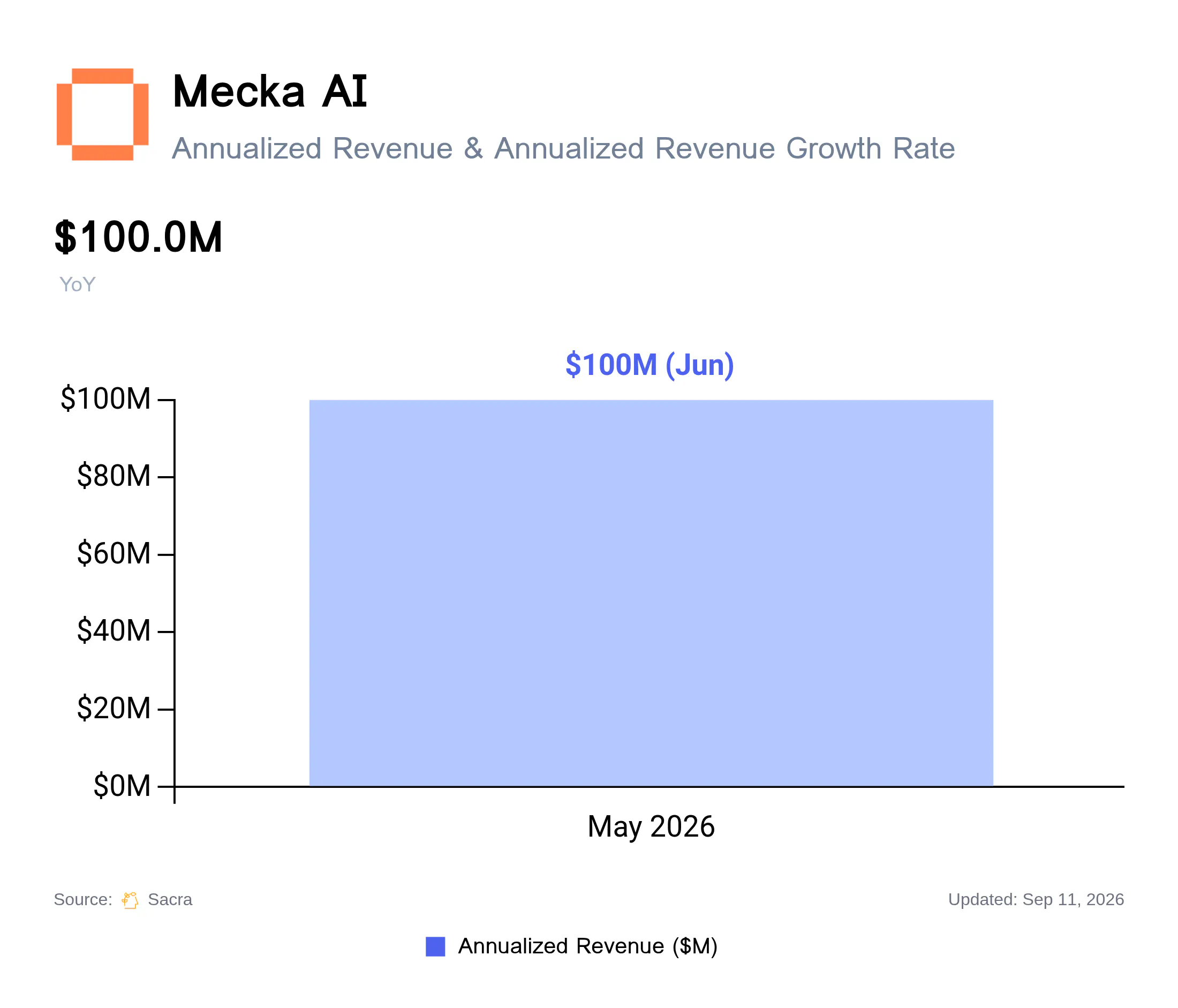Click the Annualized Revenue ($M) legend label

(588, 946)
